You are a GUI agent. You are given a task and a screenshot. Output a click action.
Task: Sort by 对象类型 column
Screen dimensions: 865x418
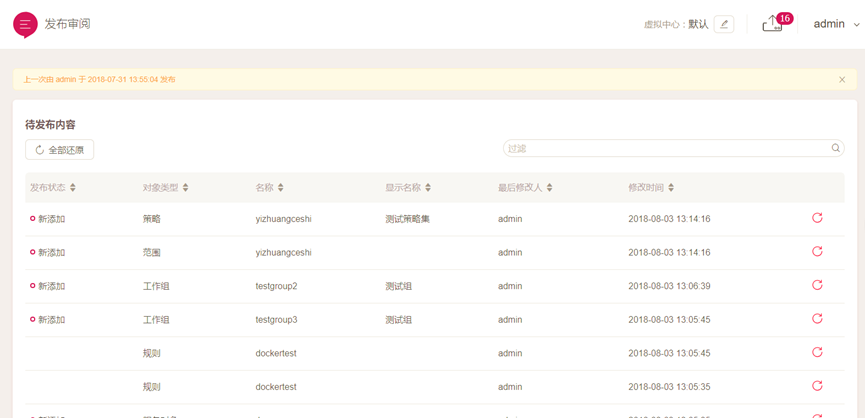(x=165, y=188)
